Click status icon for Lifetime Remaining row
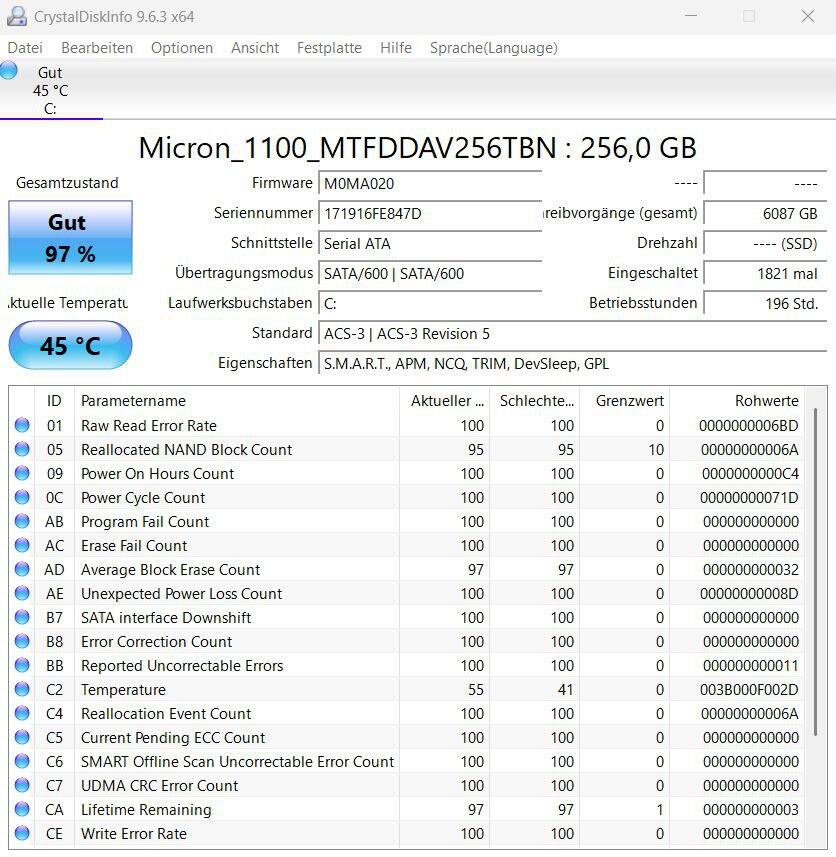Screen dimensions: 836x857 [x=22, y=810]
